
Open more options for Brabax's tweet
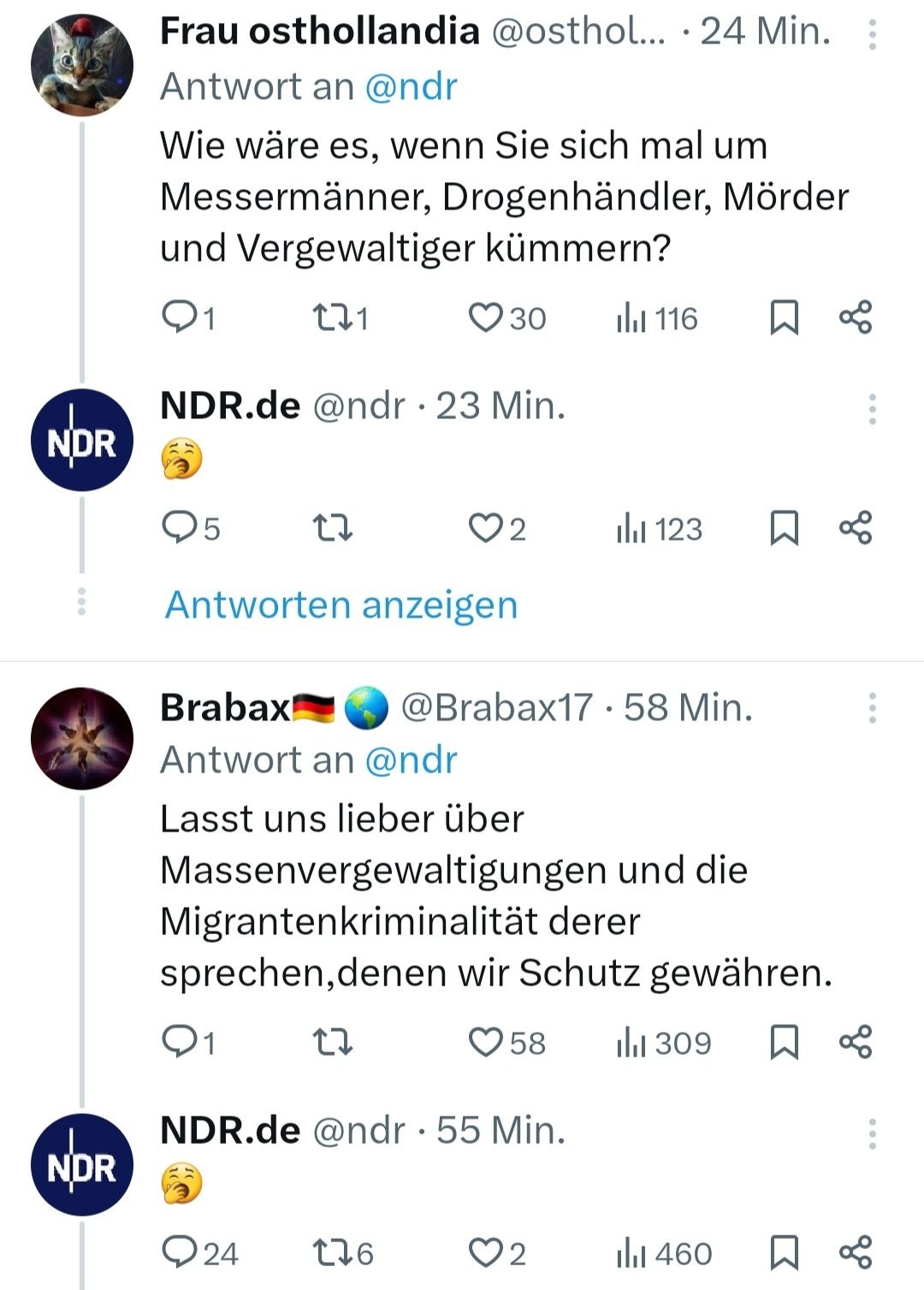tap(872, 707)
